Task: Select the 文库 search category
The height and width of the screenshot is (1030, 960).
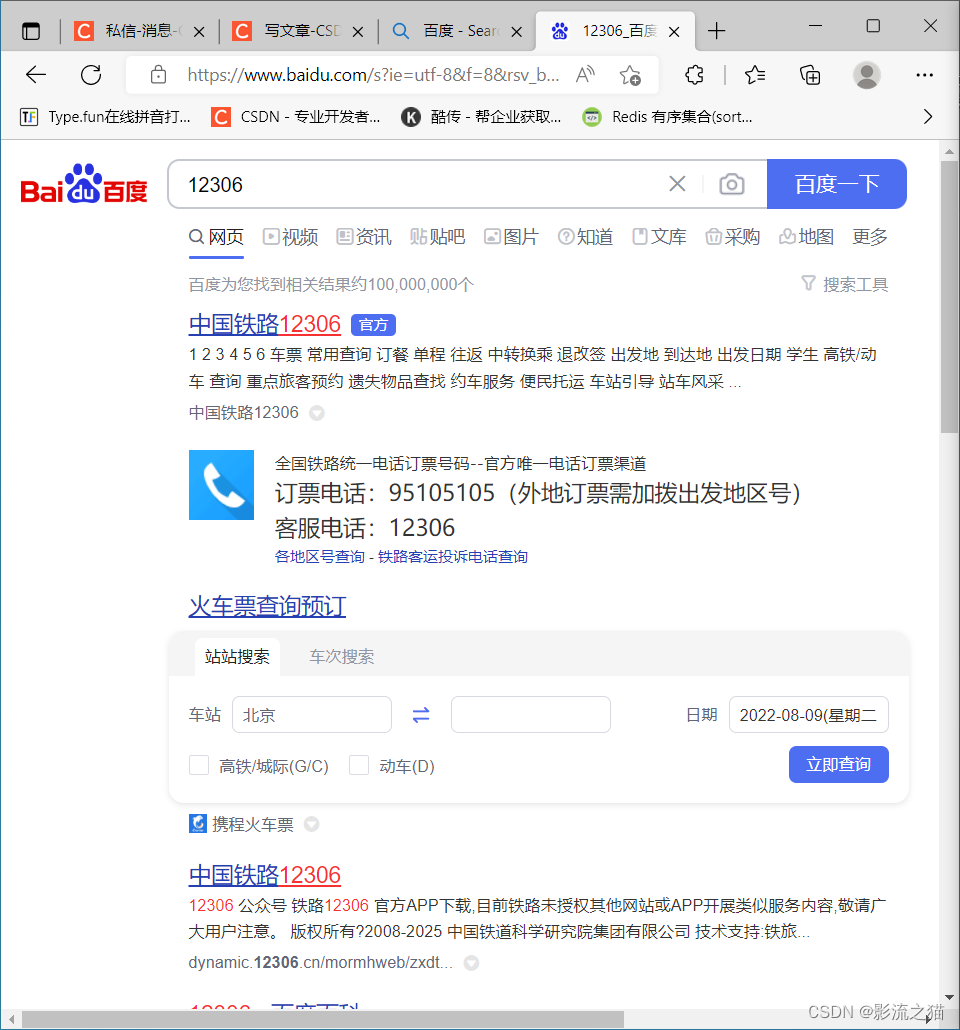Action: tap(659, 236)
